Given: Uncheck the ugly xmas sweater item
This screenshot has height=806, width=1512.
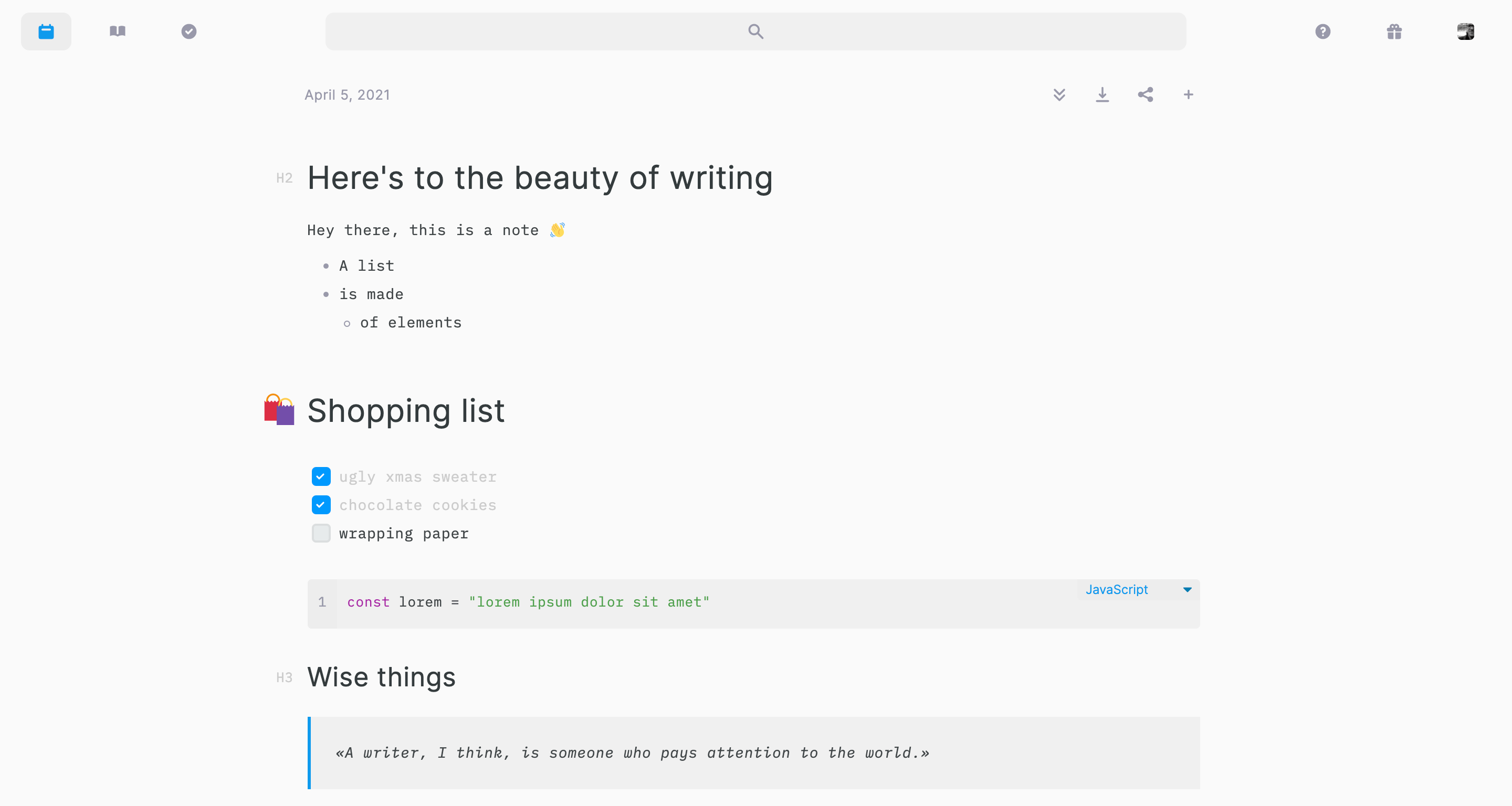Looking at the screenshot, I should click(x=321, y=476).
